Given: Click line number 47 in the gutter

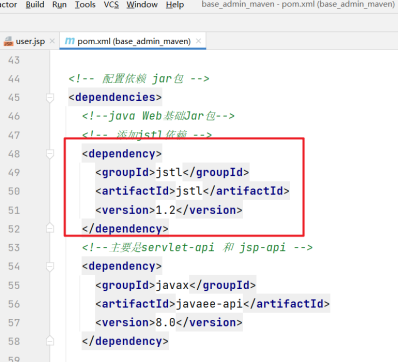Looking at the screenshot, I should [x=14, y=135].
